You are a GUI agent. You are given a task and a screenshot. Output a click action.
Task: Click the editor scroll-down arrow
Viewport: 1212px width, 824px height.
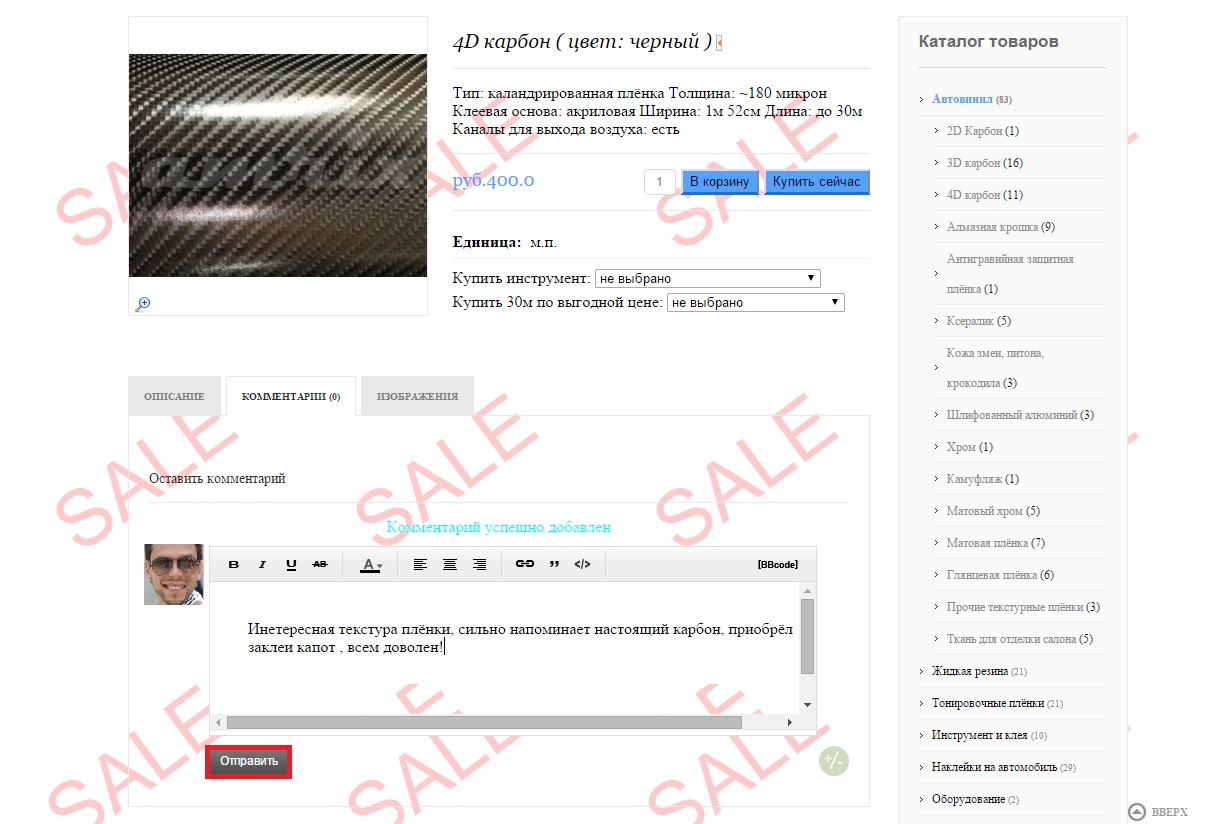807,705
